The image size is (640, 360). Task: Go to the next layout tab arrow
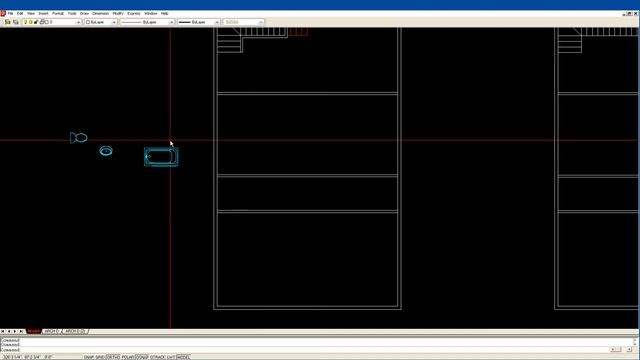[x=15, y=331]
